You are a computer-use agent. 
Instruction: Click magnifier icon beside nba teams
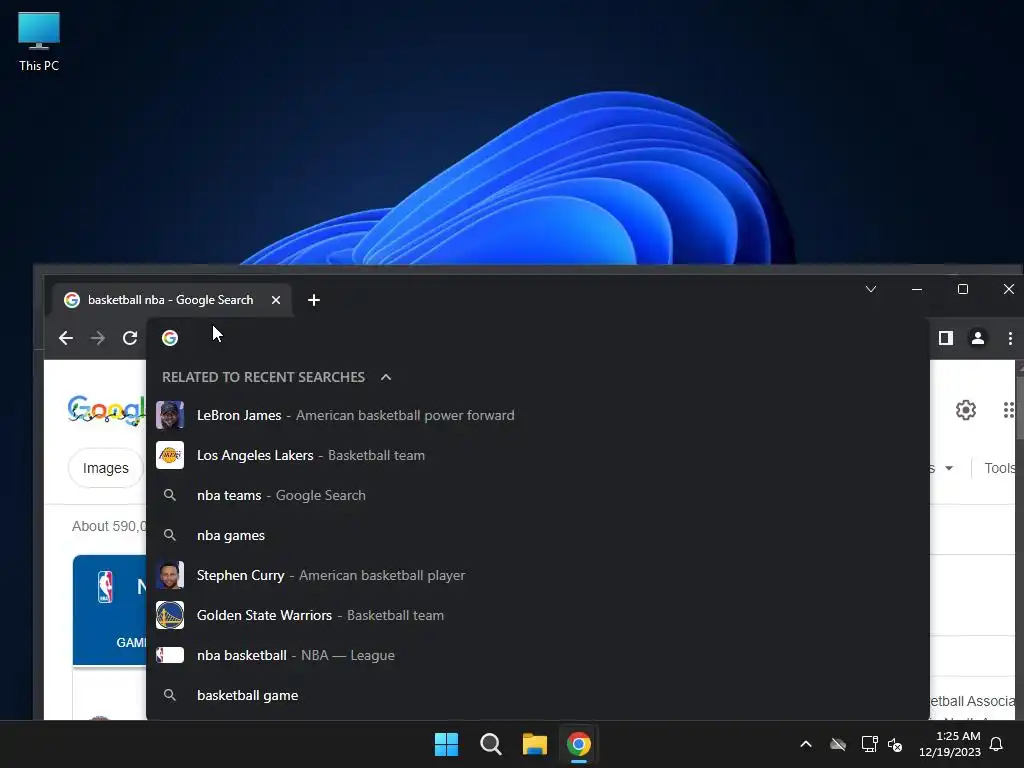(x=170, y=495)
